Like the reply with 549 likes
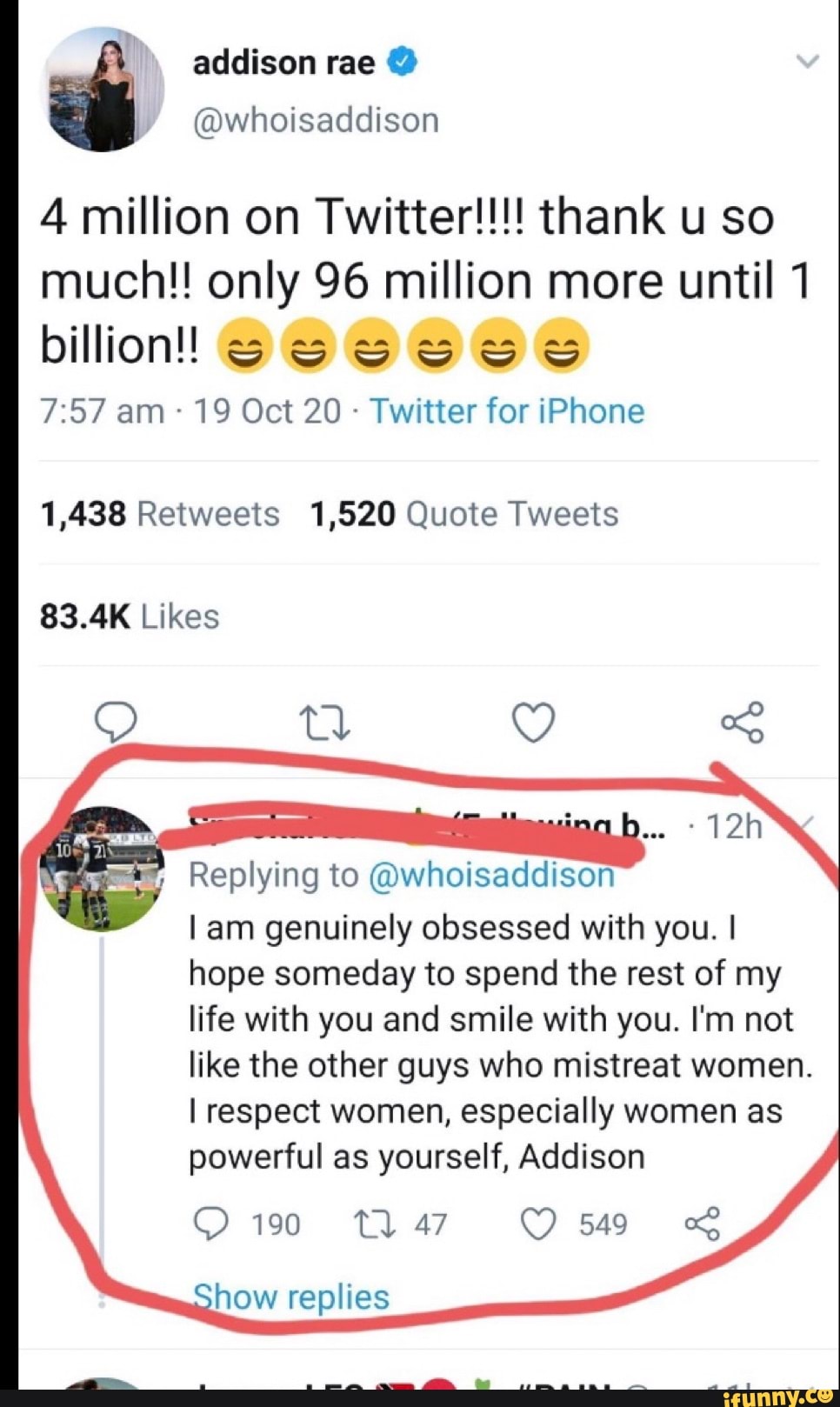 coord(538,1224)
